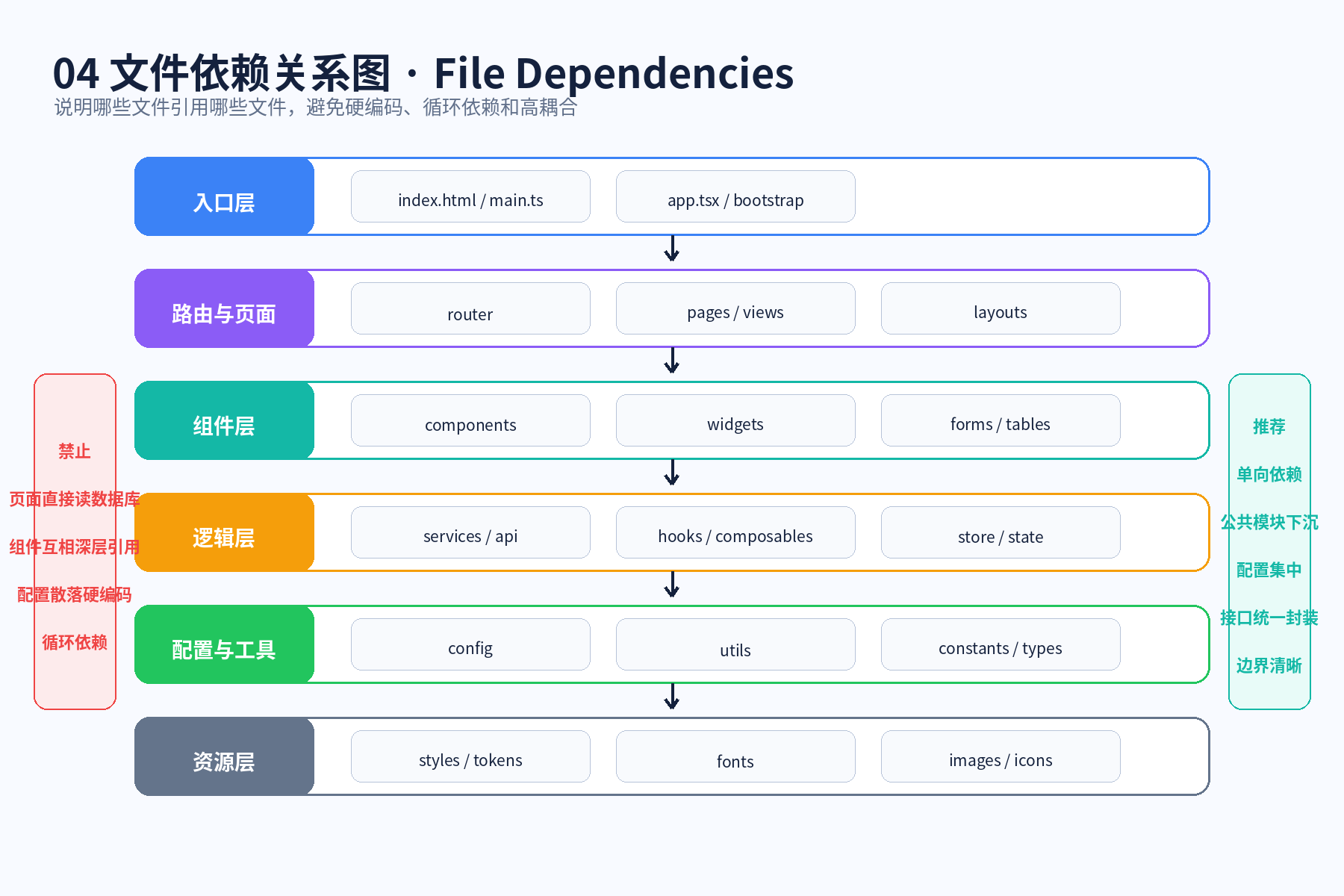Viewport: 1344px width, 896px height.
Task: Select the 页面直接读数据库 warning text
Action: 75,499
